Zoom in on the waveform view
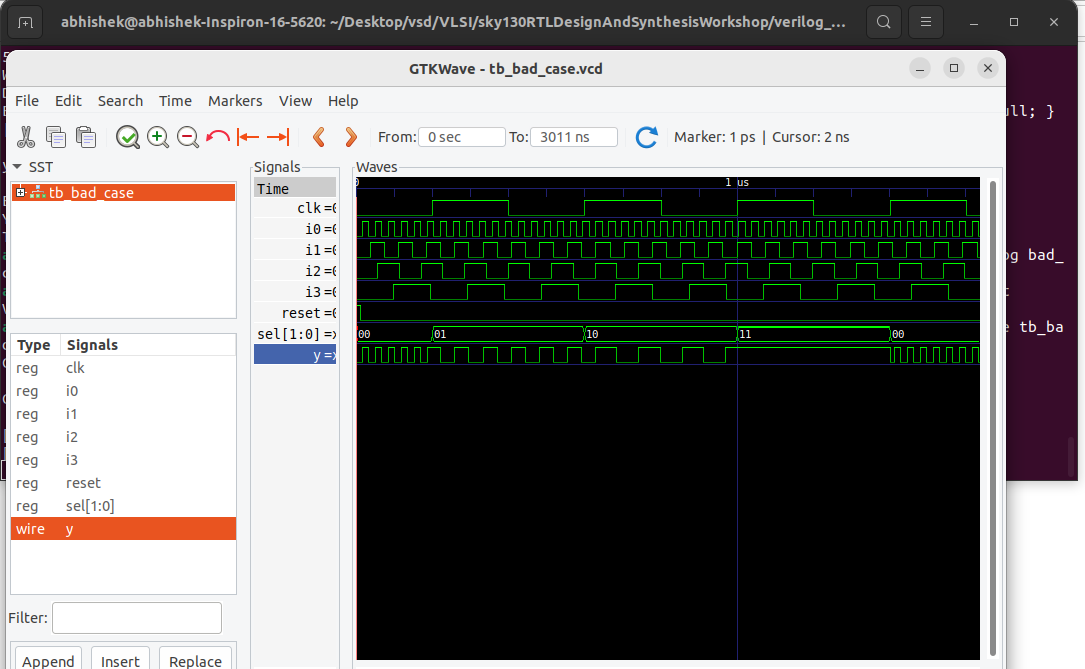The height and width of the screenshot is (669, 1085). click(158, 137)
